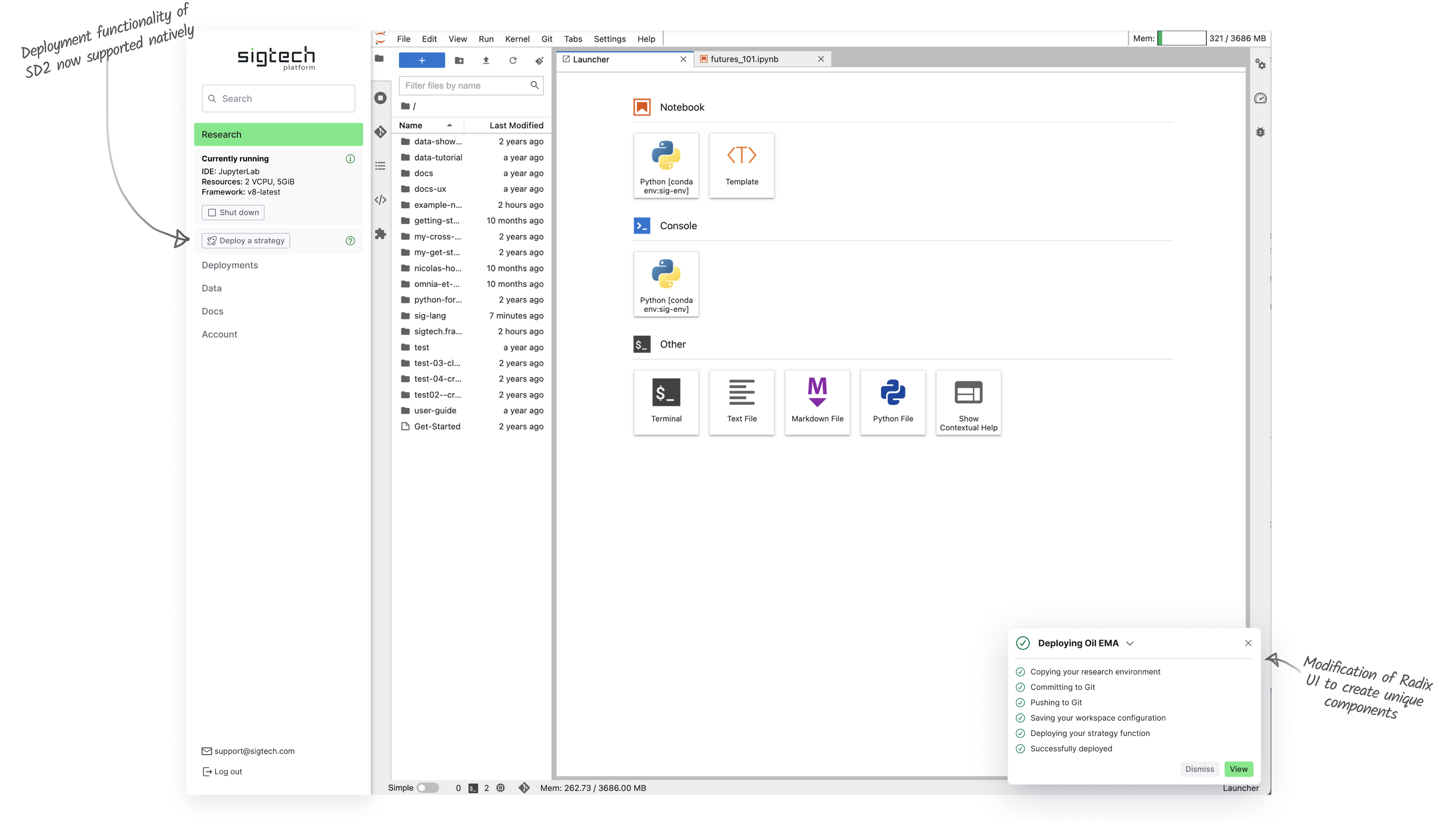Open the Kernel menu

pos(516,38)
